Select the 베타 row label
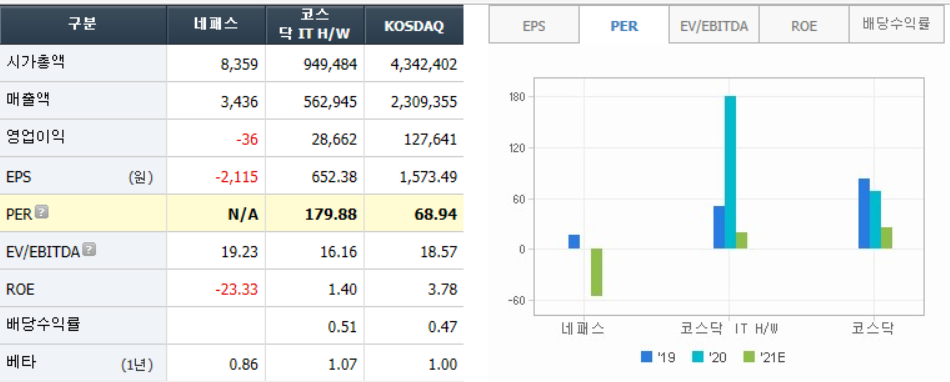The height and width of the screenshot is (382, 950). [x=21, y=363]
